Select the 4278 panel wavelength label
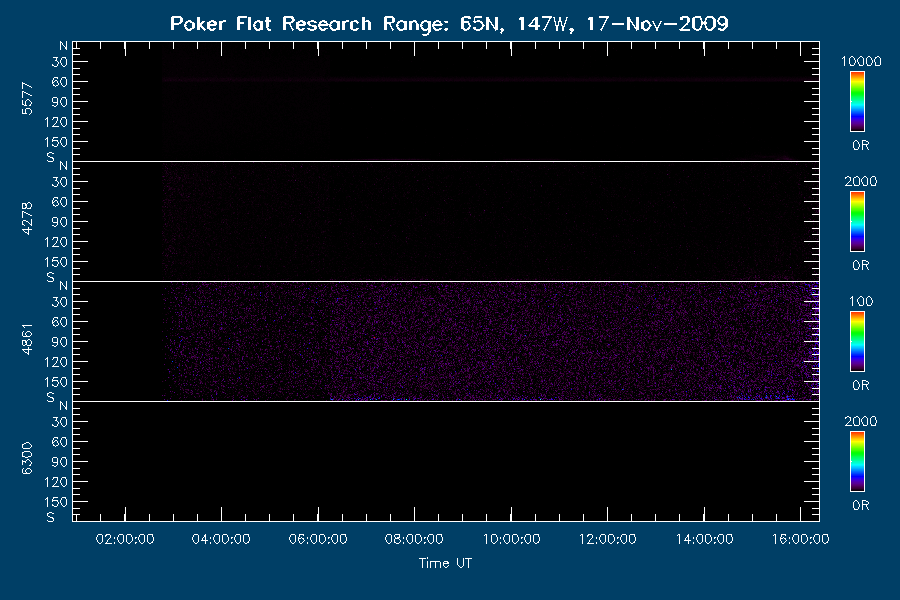The width and height of the screenshot is (900, 600). (27, 219)
